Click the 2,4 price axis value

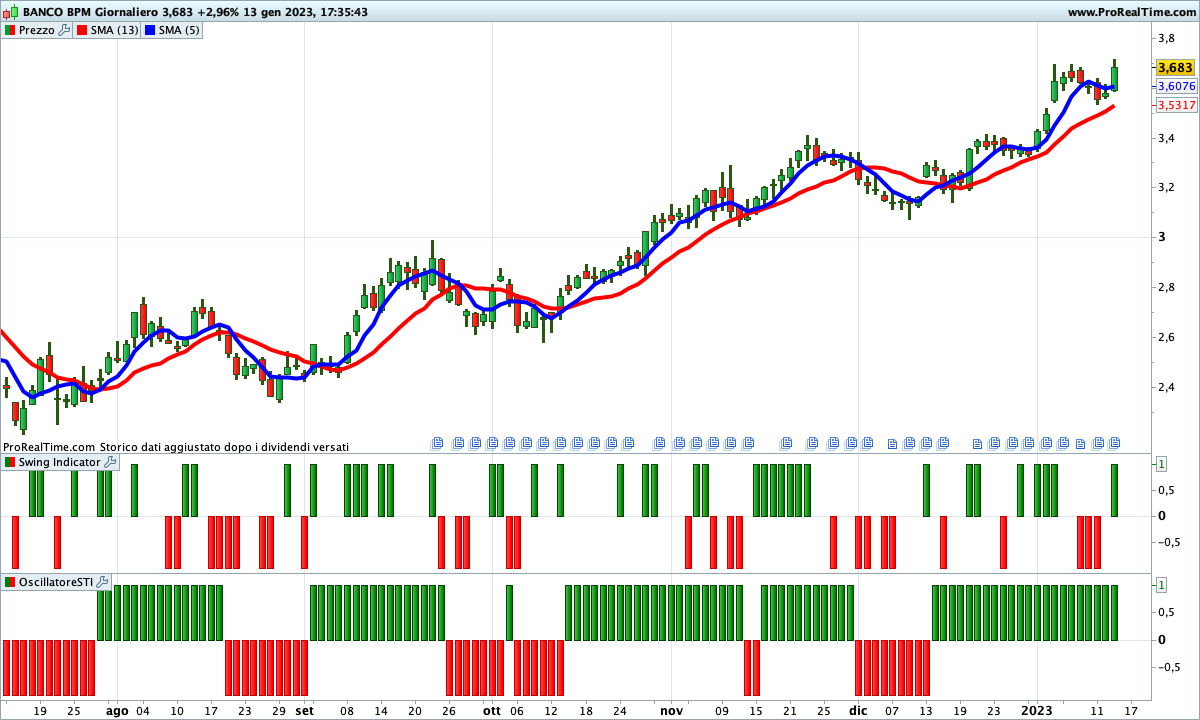(x=1166, y=388)
